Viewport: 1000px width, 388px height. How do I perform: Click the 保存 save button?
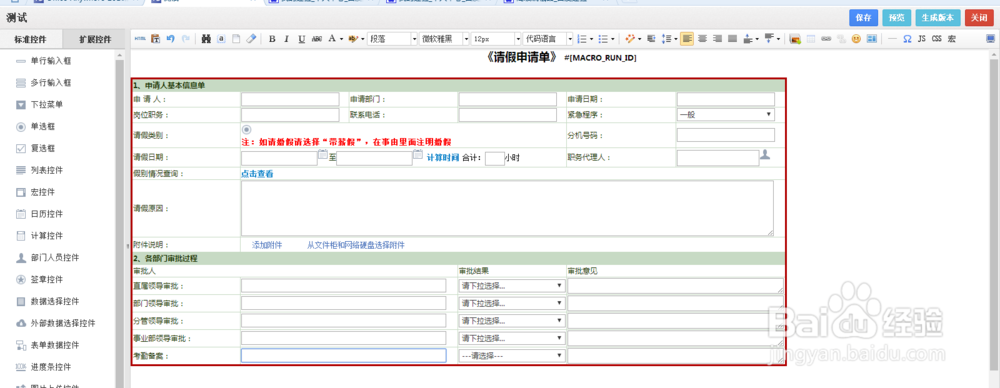[864, 18]
